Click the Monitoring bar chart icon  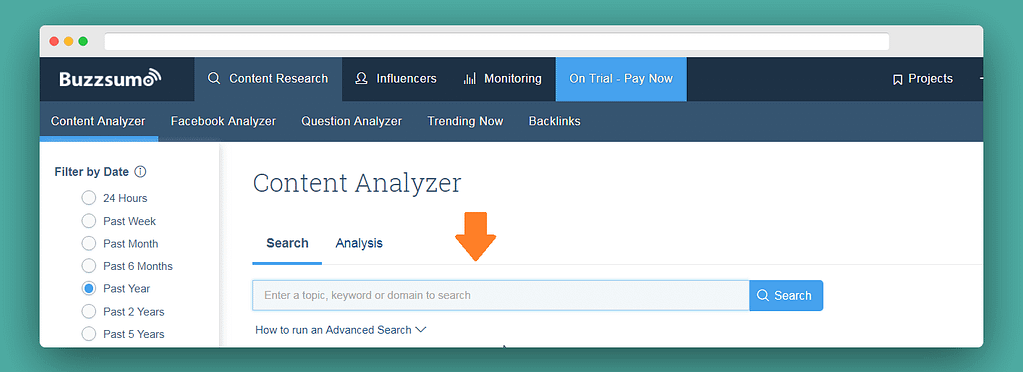(469, 79)
